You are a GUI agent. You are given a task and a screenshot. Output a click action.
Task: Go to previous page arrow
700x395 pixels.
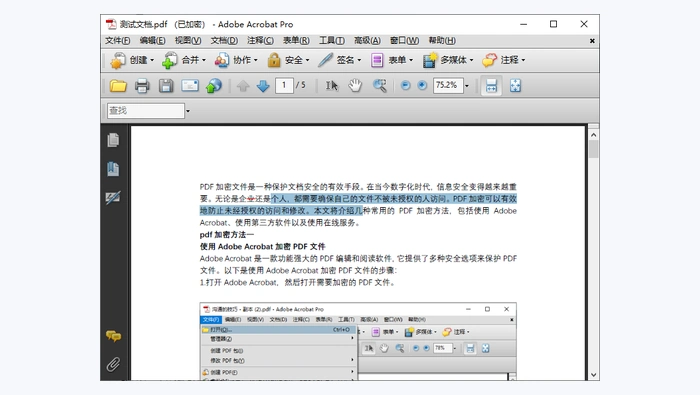coord(243,86)
